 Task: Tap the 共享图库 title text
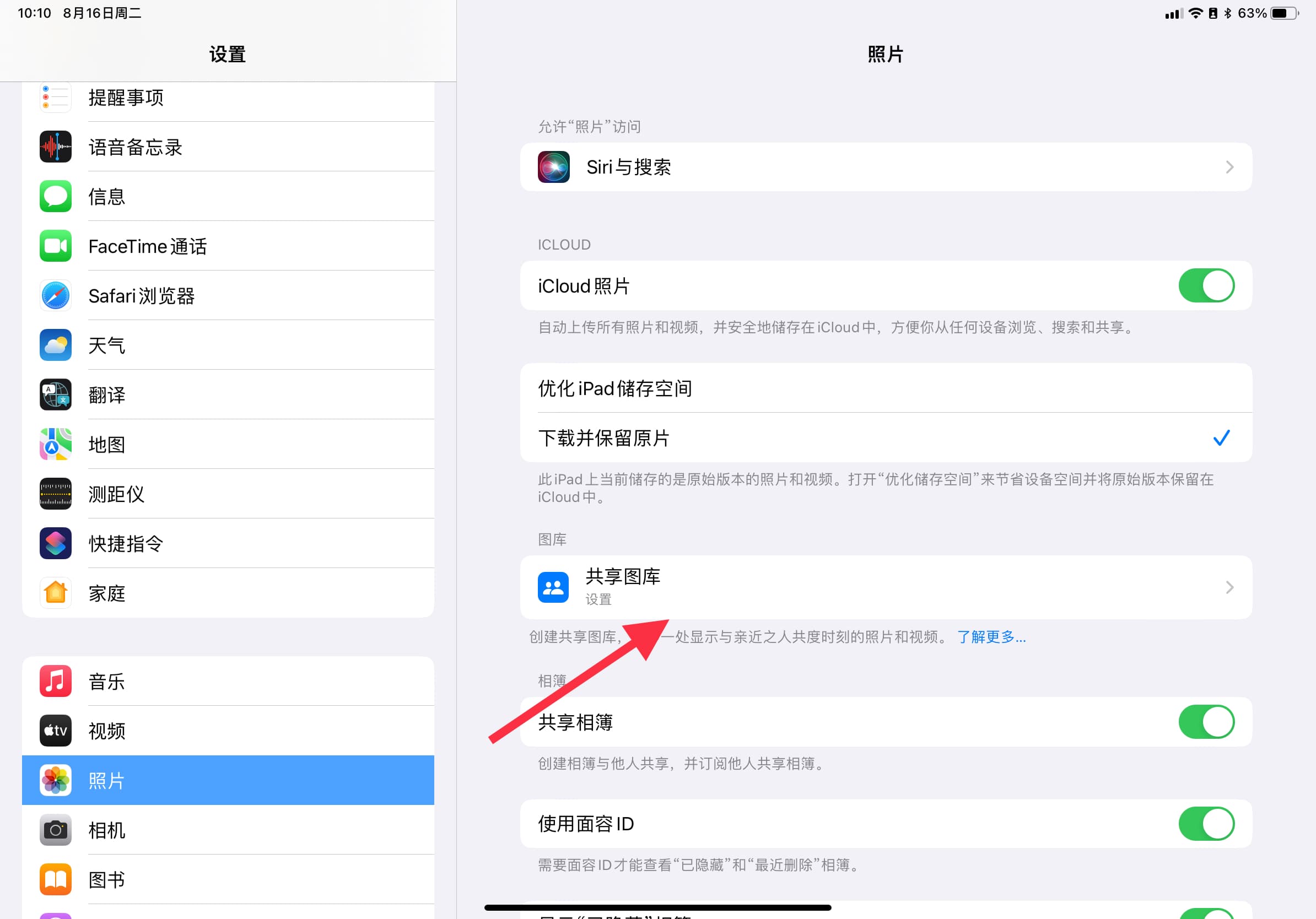pyautogui.click(x=623, y=576)
